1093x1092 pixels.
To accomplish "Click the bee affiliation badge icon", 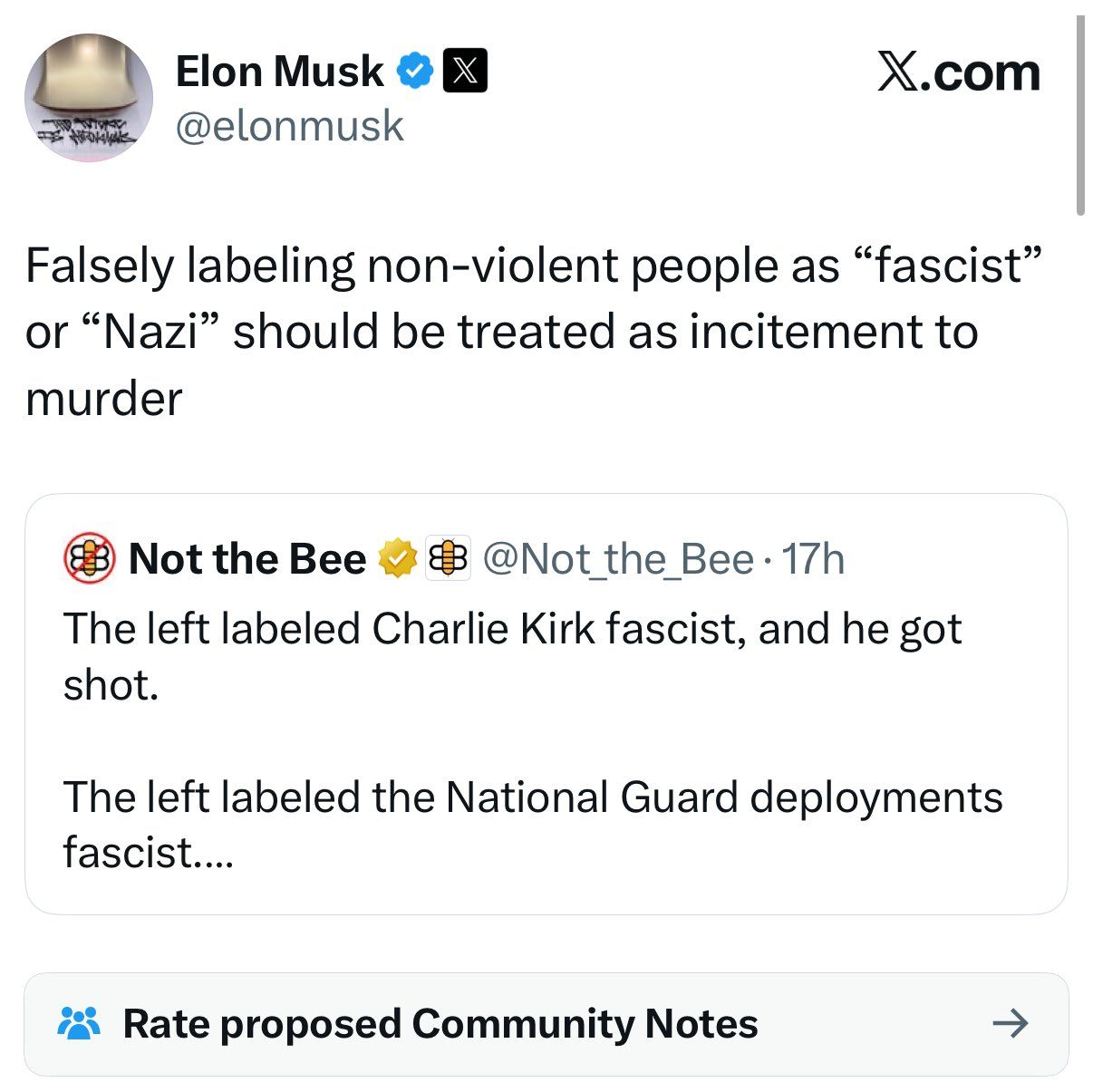I will 448,558.
